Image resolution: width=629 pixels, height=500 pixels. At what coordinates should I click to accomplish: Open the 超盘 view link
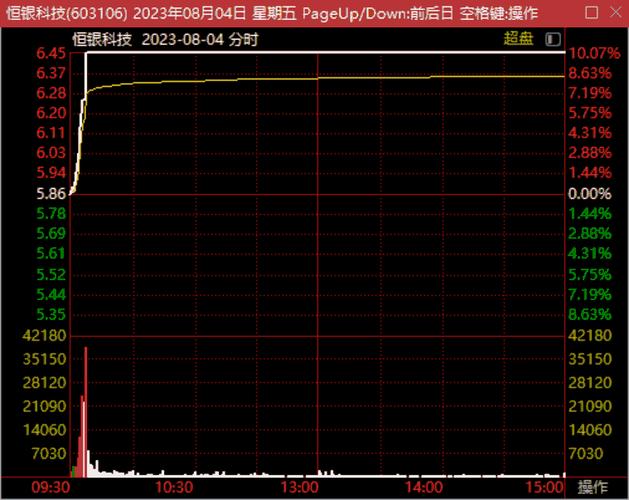click(x=518, y=40)
